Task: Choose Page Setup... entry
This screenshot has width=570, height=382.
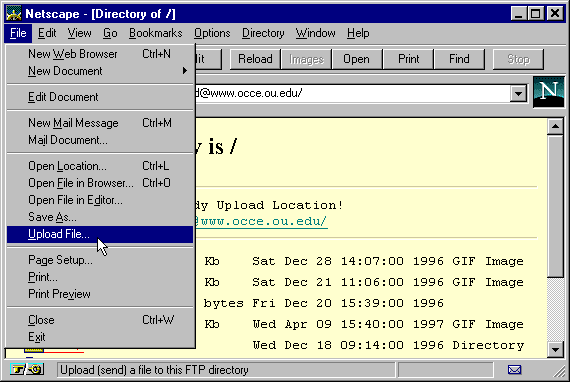Action: pos(100,260)
